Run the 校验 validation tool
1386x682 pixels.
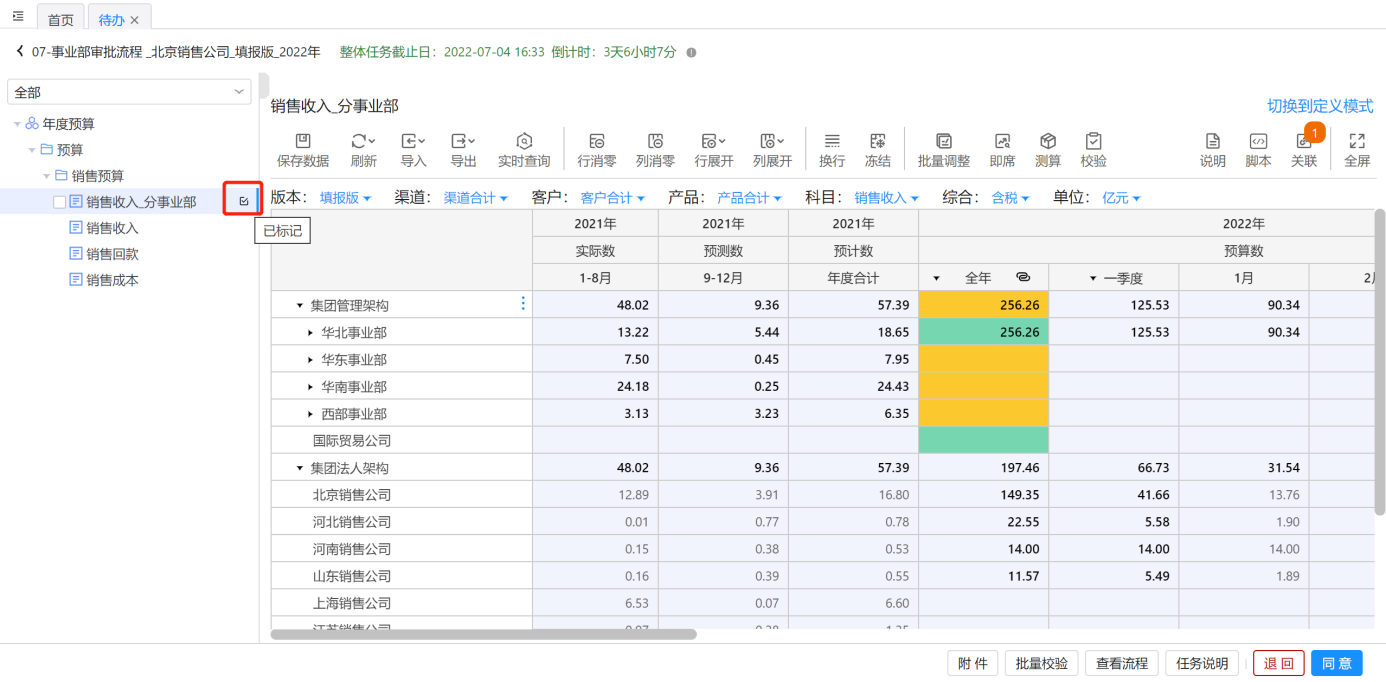[1093, 142]
